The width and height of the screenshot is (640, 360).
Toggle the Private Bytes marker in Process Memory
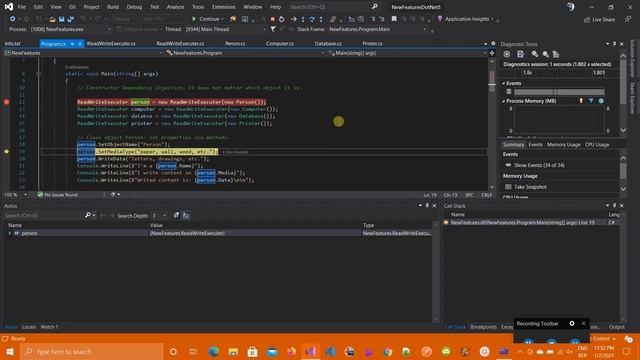(601, 100)
